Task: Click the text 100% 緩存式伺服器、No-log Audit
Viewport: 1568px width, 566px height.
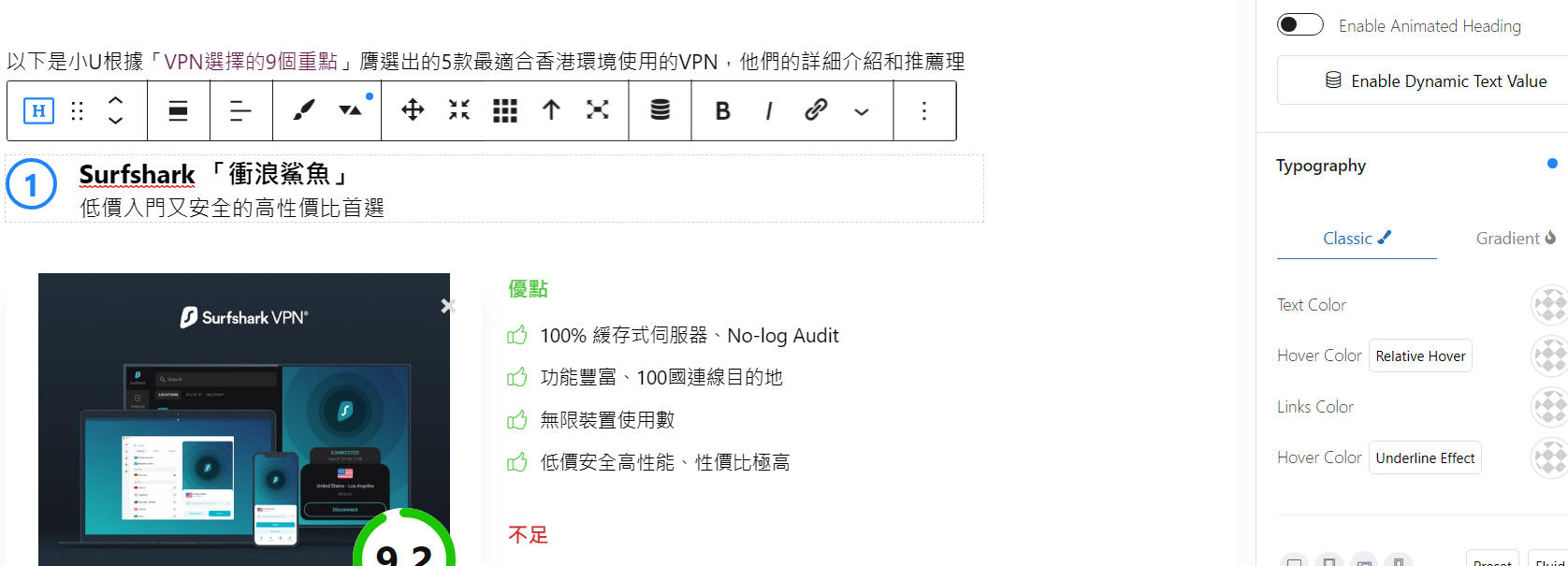Action: point(690,336)
